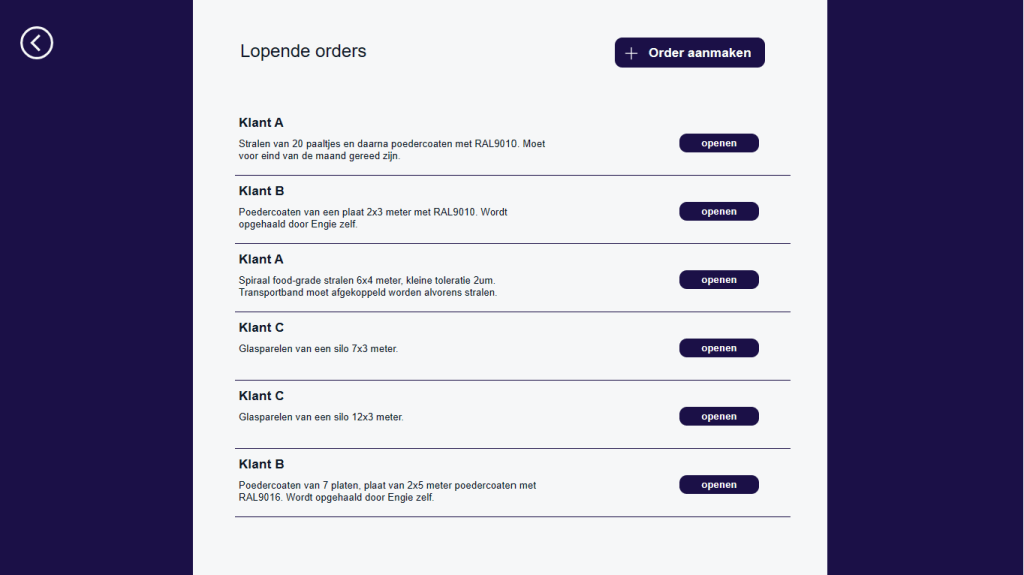Click Klant B title above 2x3 plaat description

tap(261, 191)
